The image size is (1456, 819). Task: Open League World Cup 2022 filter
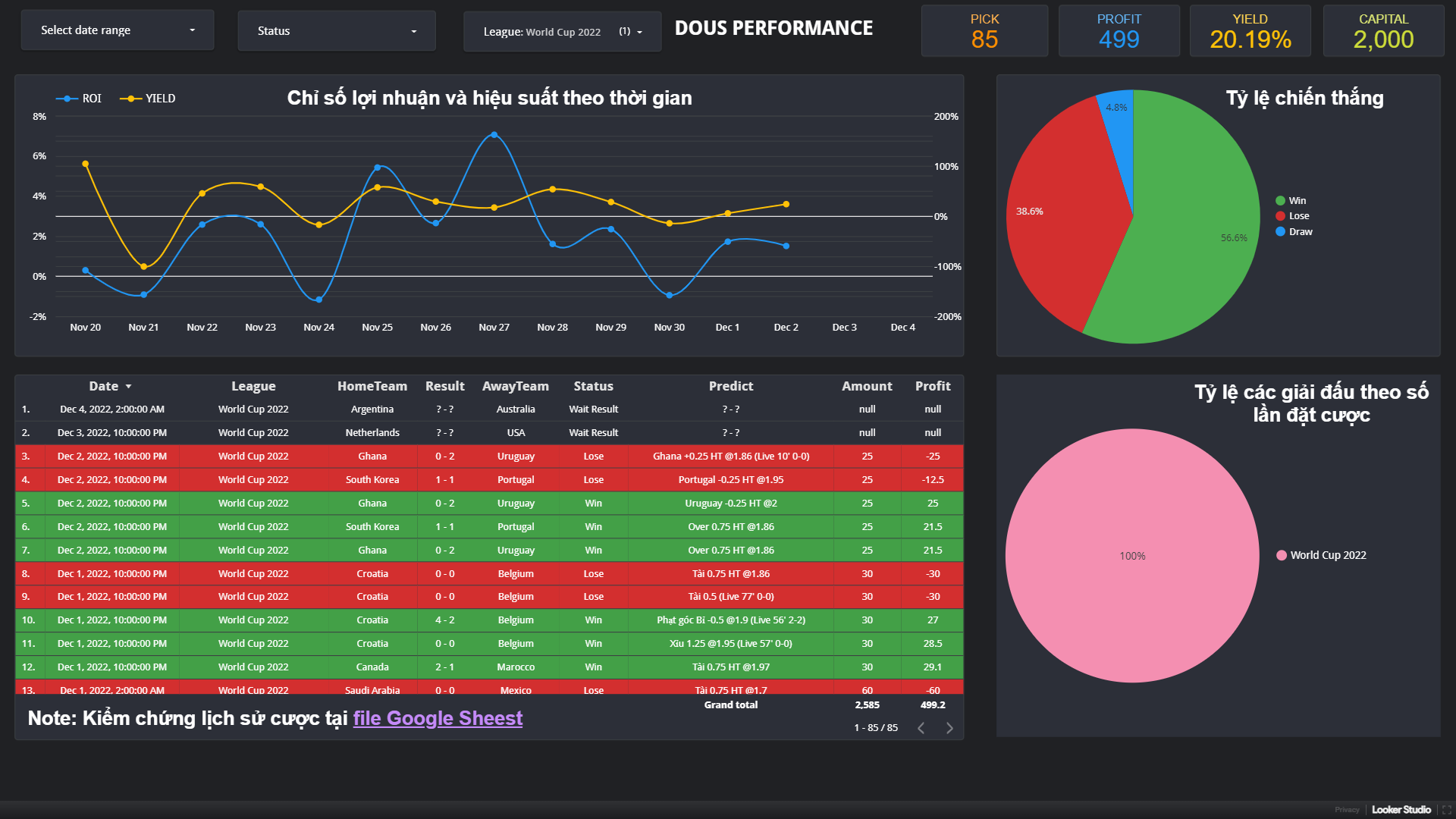562,32
